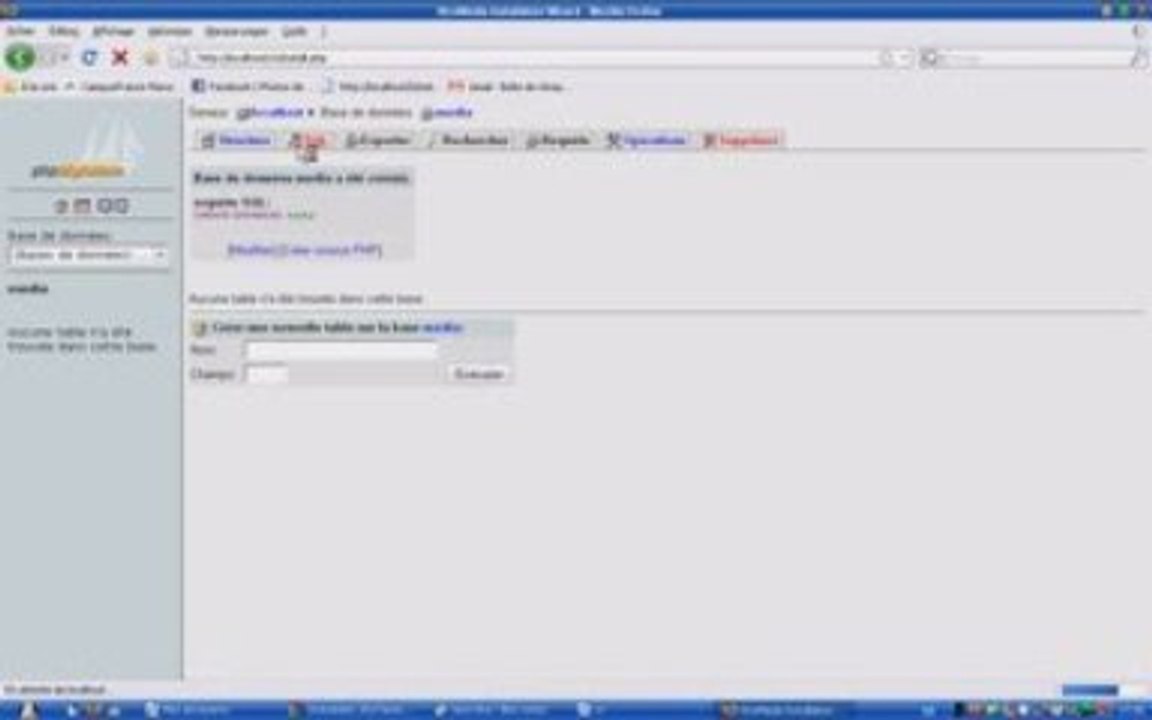Open the Affichage menu
This screenshot has width=1152, height=720.
pyautogui.click(x=113, y=32)
